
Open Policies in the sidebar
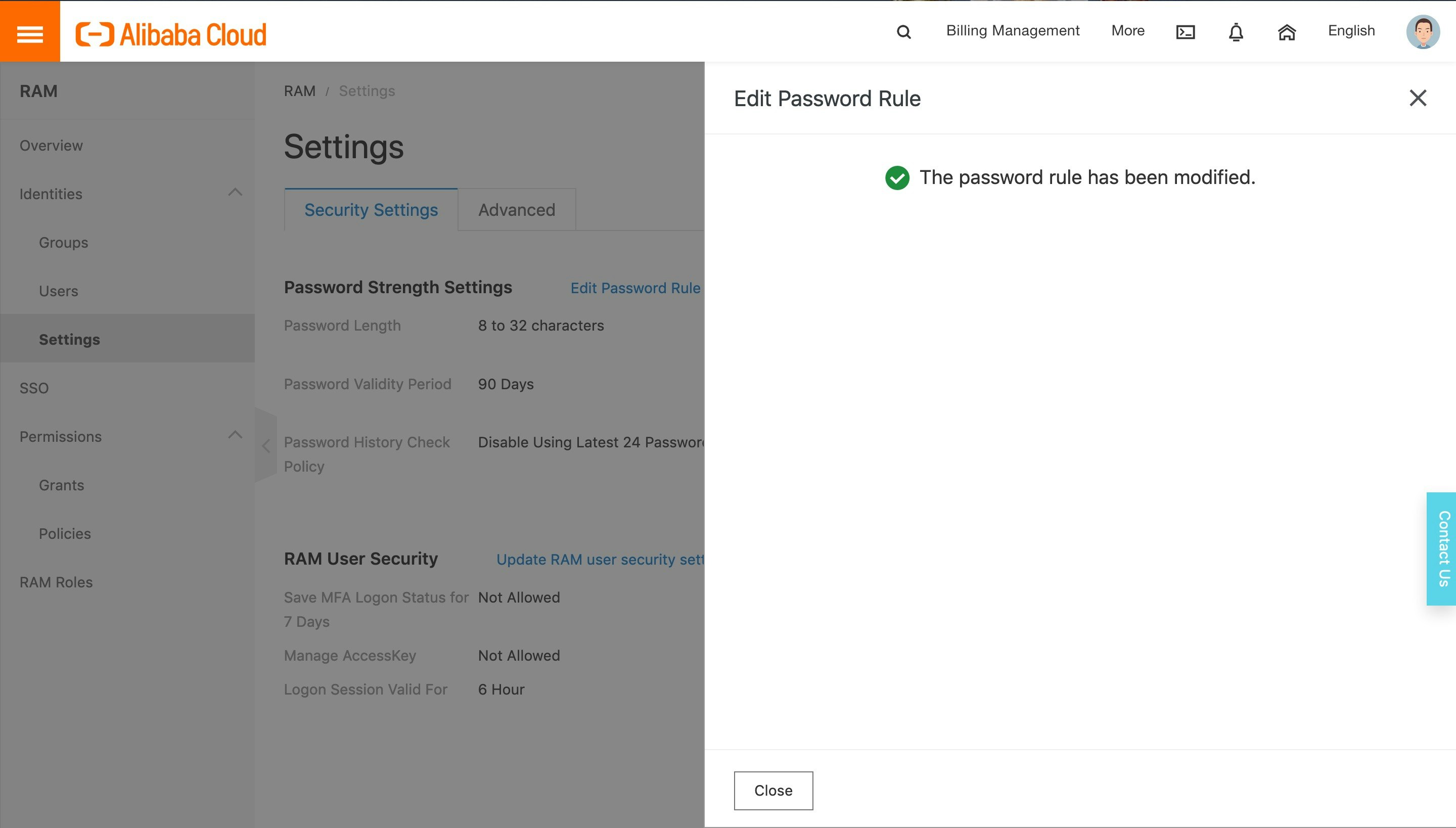click(65, 533)
